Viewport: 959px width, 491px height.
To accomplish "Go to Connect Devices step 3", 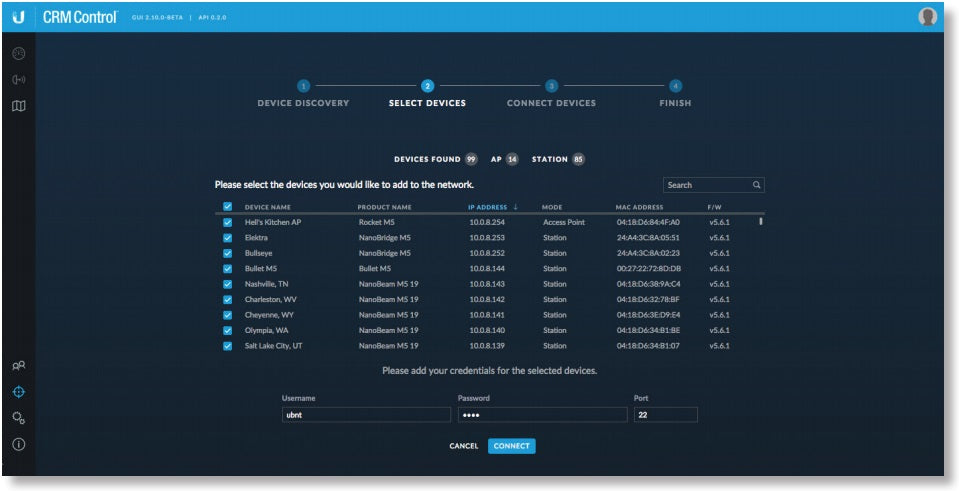I will [552, 86].
